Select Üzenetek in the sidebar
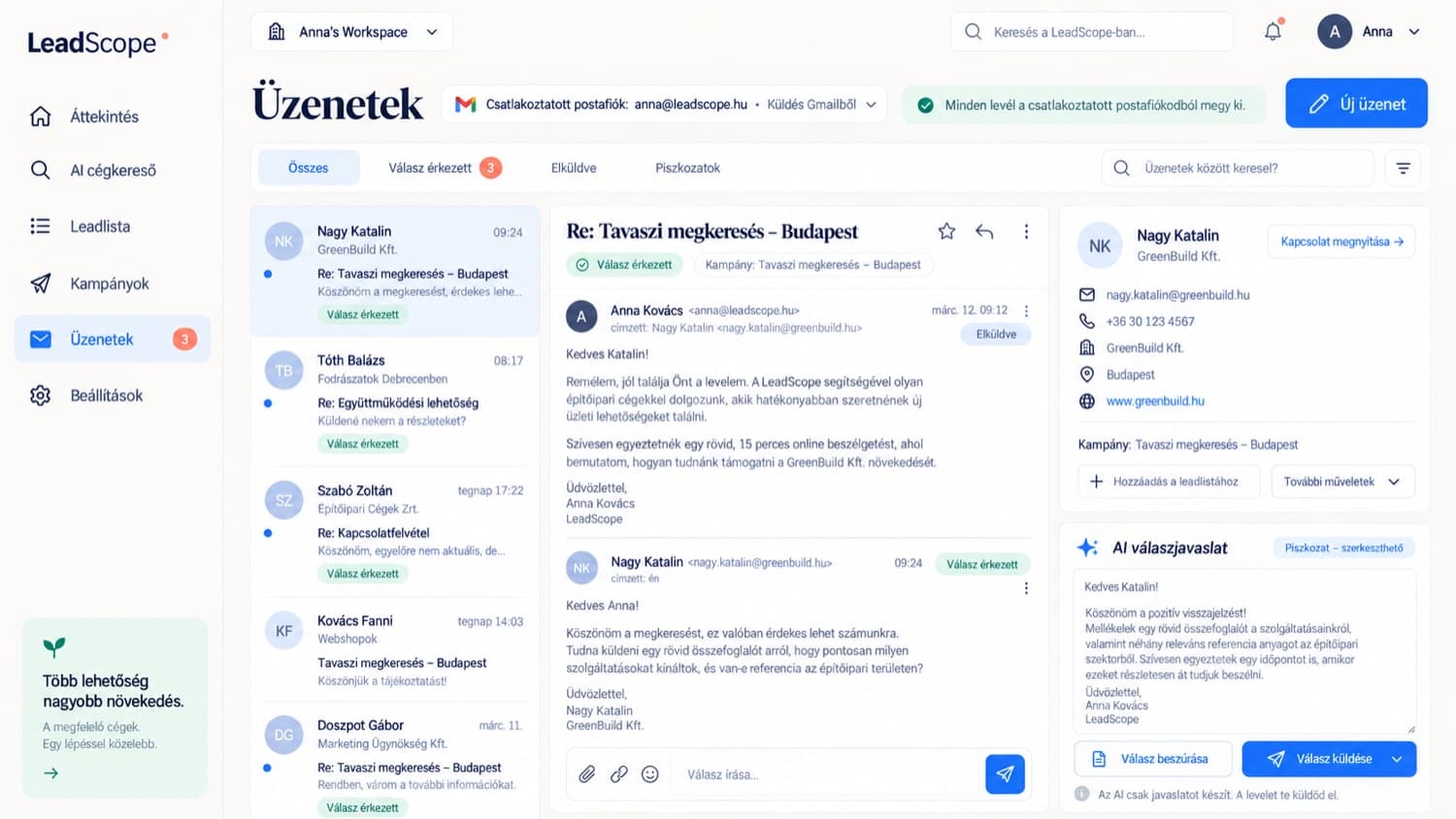The height and width of the screenshot is (819, 1456). pyautogui.click(x=112, y=340)
